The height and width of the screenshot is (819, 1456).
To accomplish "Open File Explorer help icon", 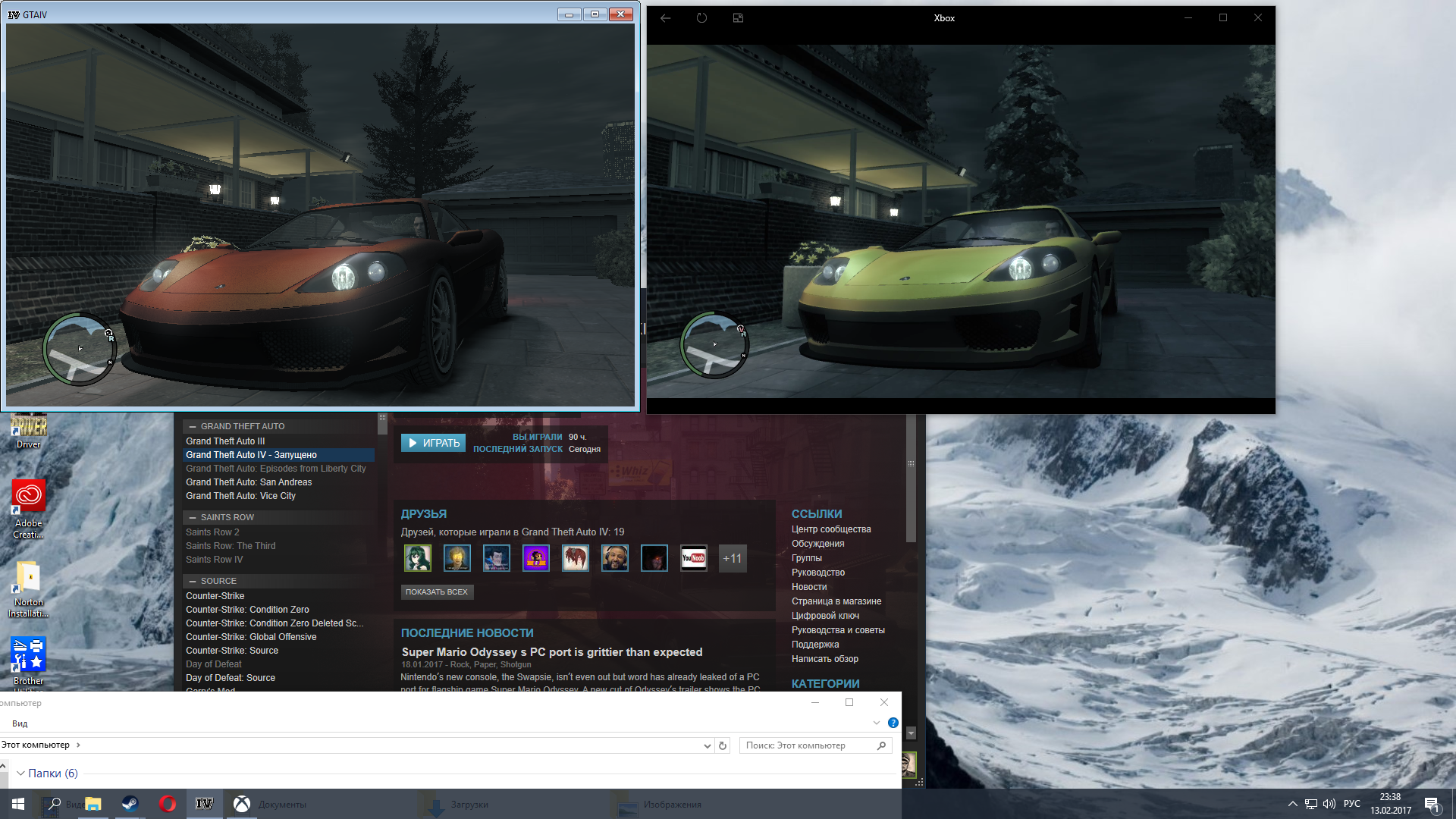I will pos(893,723).
